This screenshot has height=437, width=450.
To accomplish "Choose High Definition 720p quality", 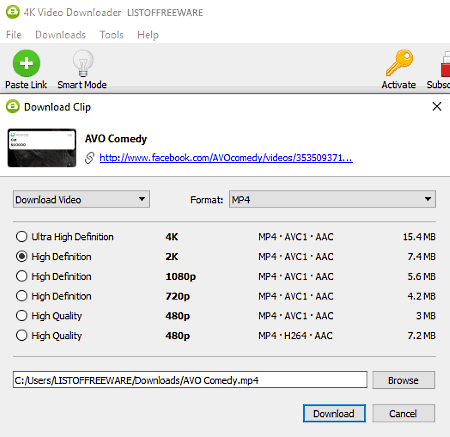I will click(22, 296).
